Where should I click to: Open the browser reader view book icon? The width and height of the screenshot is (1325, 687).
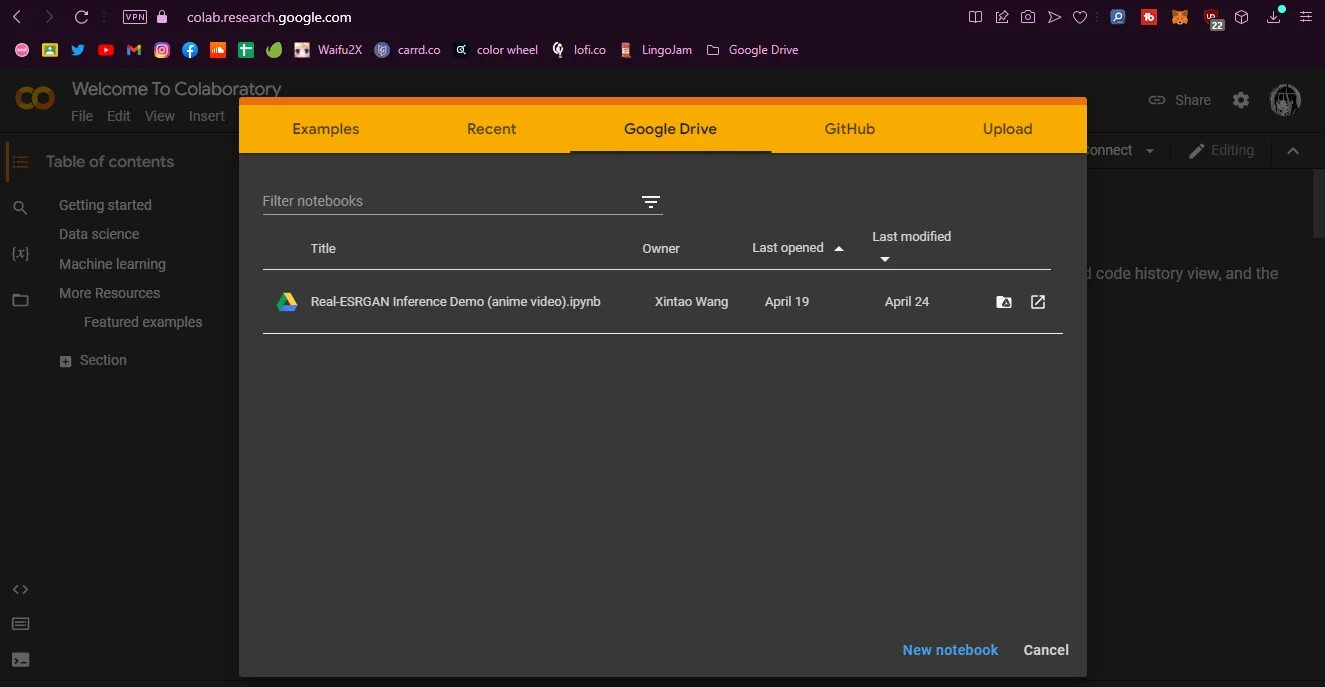point(976,17)
